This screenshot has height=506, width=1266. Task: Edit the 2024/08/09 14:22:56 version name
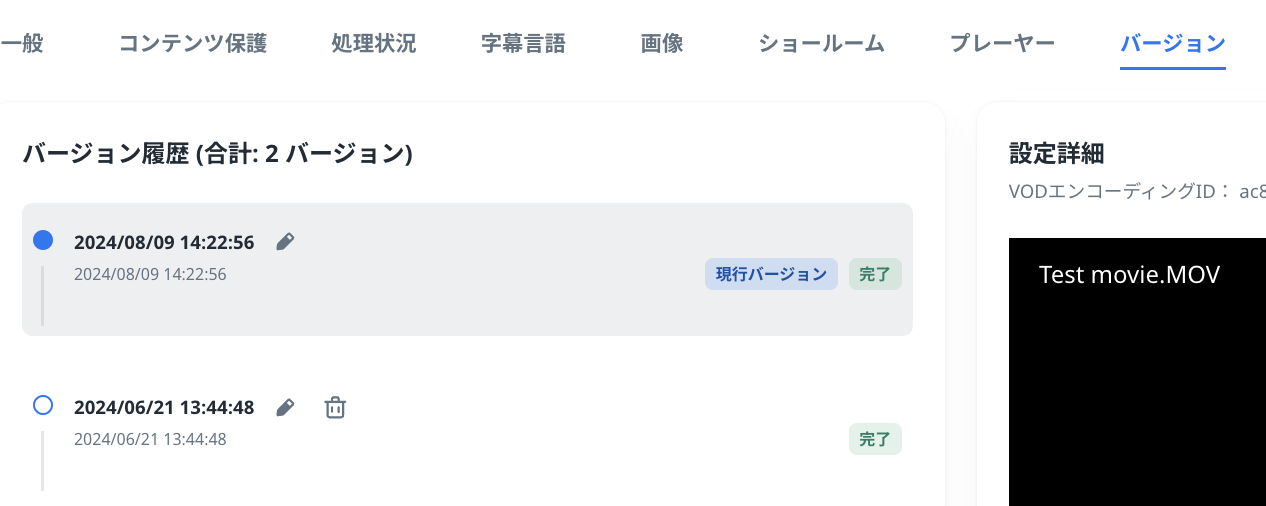[285, 241]
